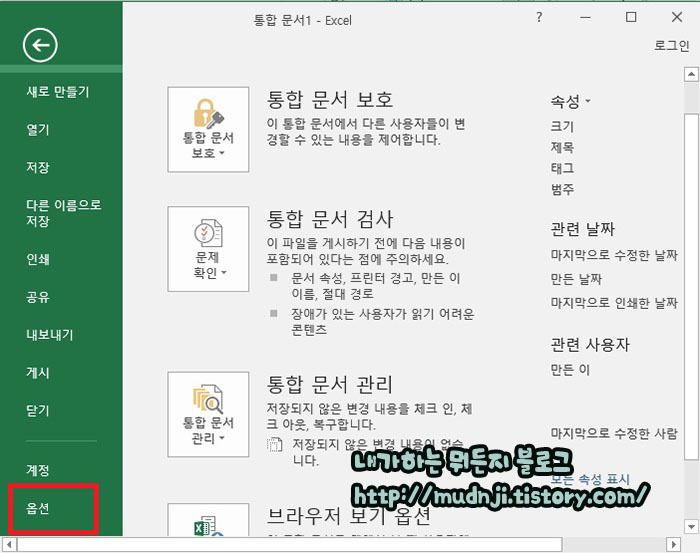Image resolution: width=700 pixels, height=553 pixels.
Task: Open 계정 in sidebar
Action: [38, 470]
